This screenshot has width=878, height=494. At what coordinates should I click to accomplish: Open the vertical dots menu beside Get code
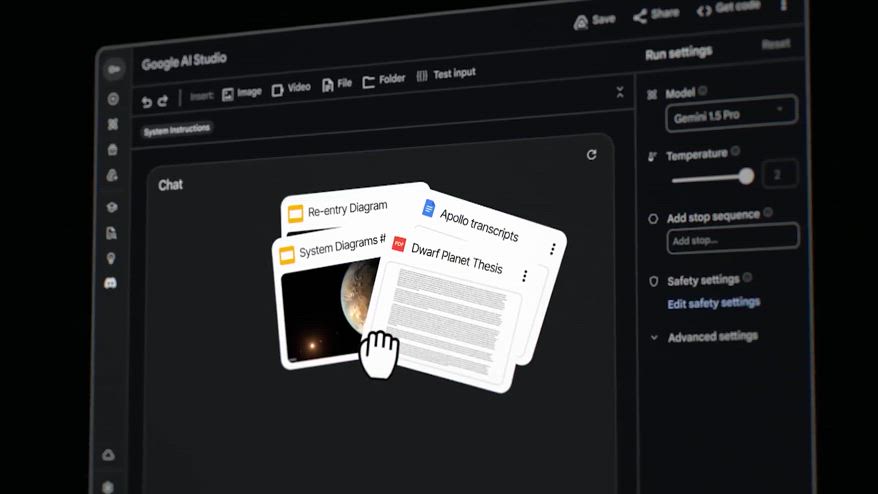[783, 4]
